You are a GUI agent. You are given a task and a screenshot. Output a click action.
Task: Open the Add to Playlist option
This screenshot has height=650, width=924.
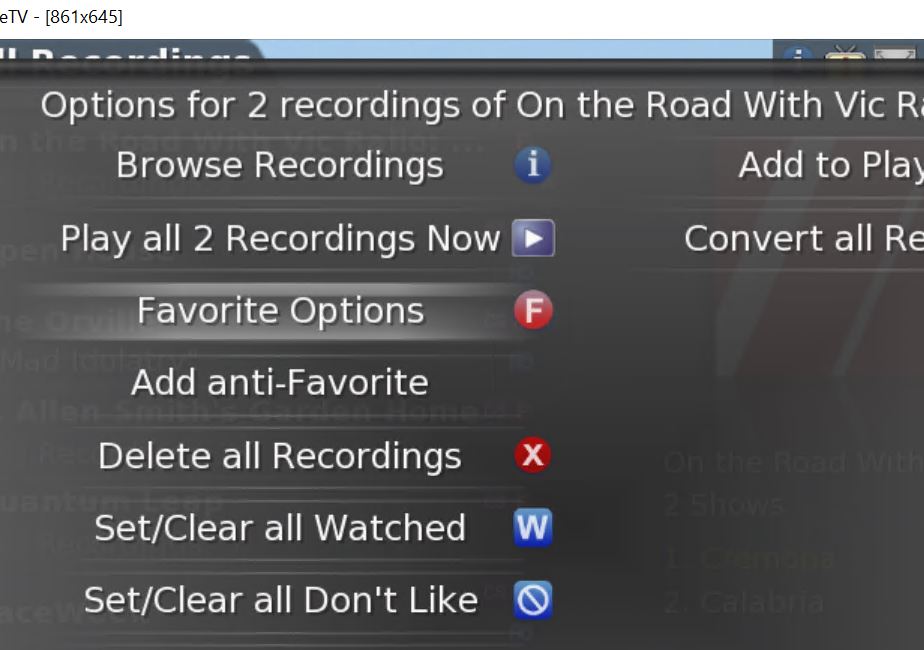[831, 165]
